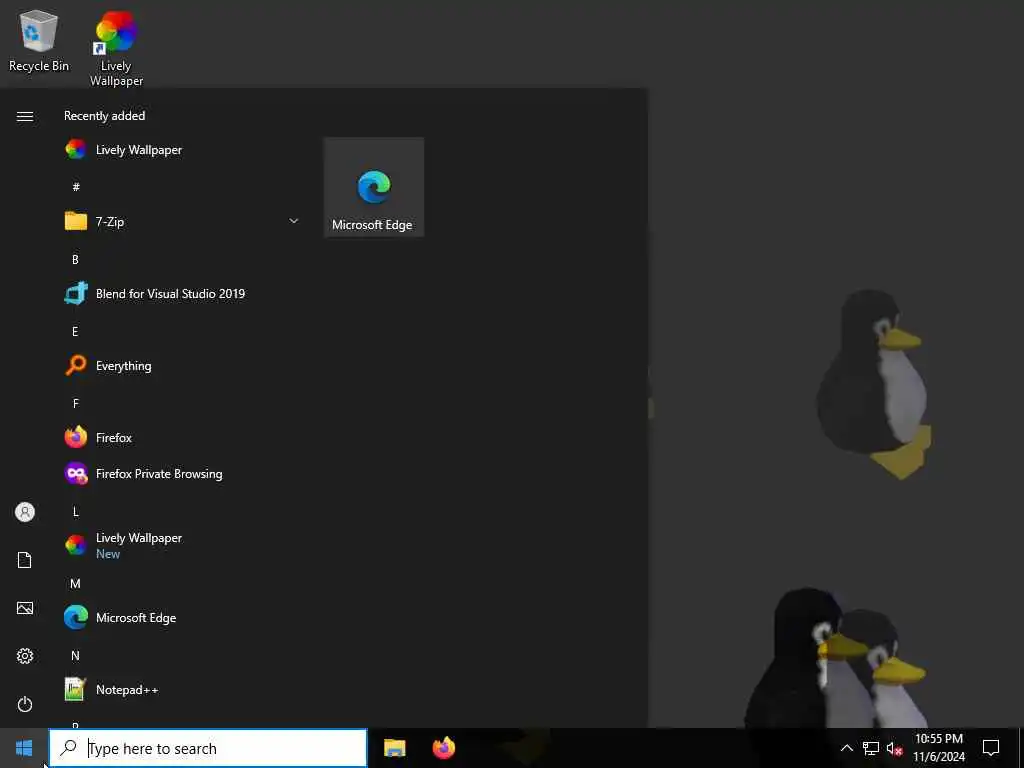The width and height of the screenshot is (1024, 768).
Task: Open Firefox from the app list
Action: tap(183, 438)
